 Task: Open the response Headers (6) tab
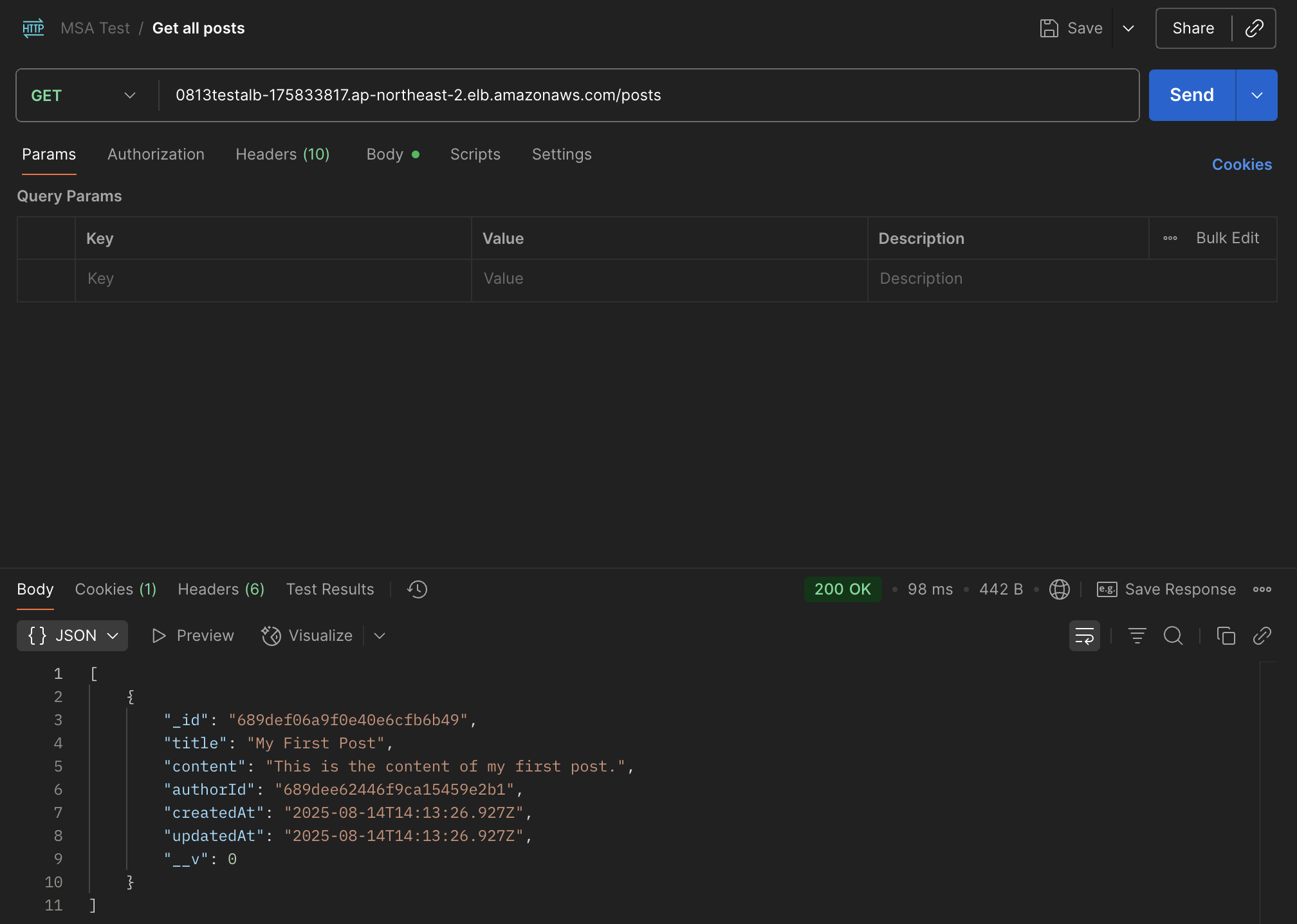[221, 589]
